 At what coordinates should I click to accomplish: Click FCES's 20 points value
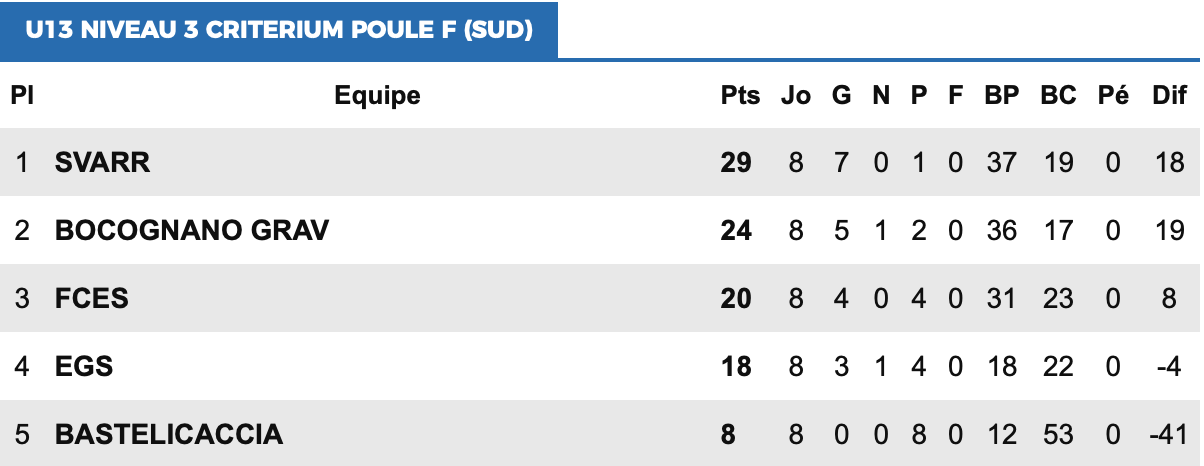736,298
